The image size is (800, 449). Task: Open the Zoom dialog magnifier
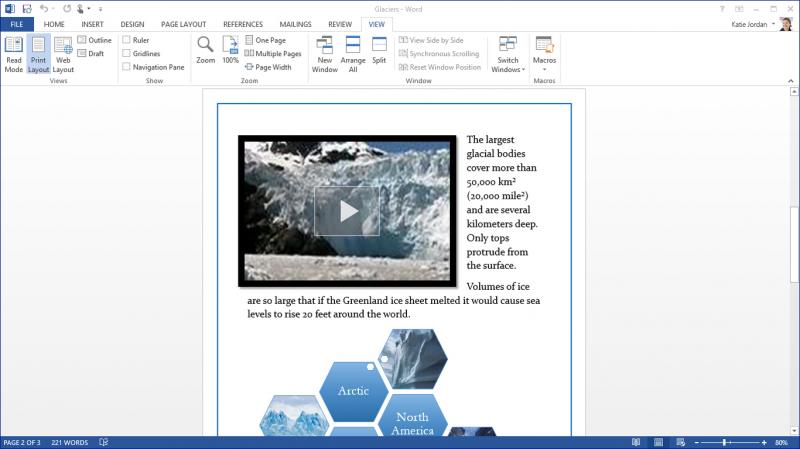206,50
